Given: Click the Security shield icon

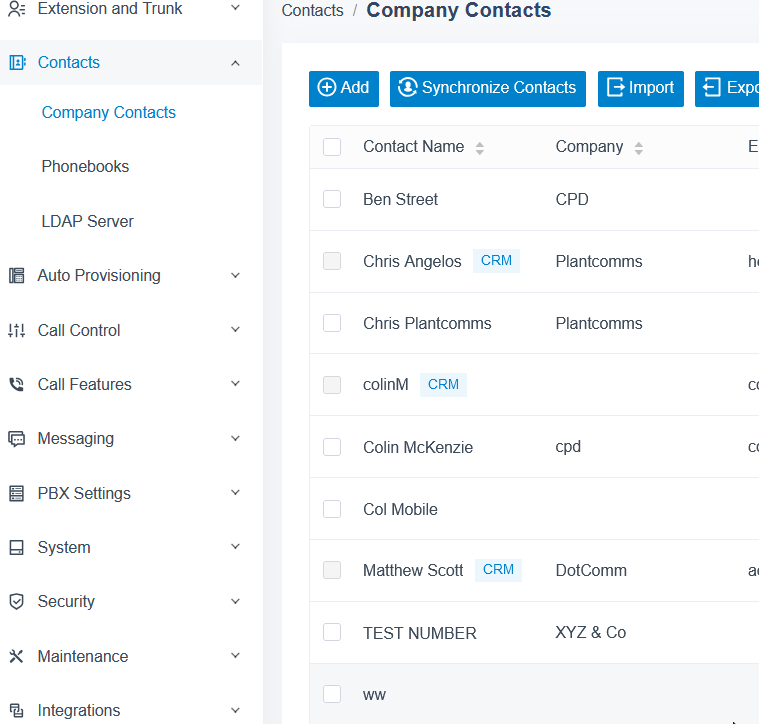Looking at the screenshot, I should 16,602.
